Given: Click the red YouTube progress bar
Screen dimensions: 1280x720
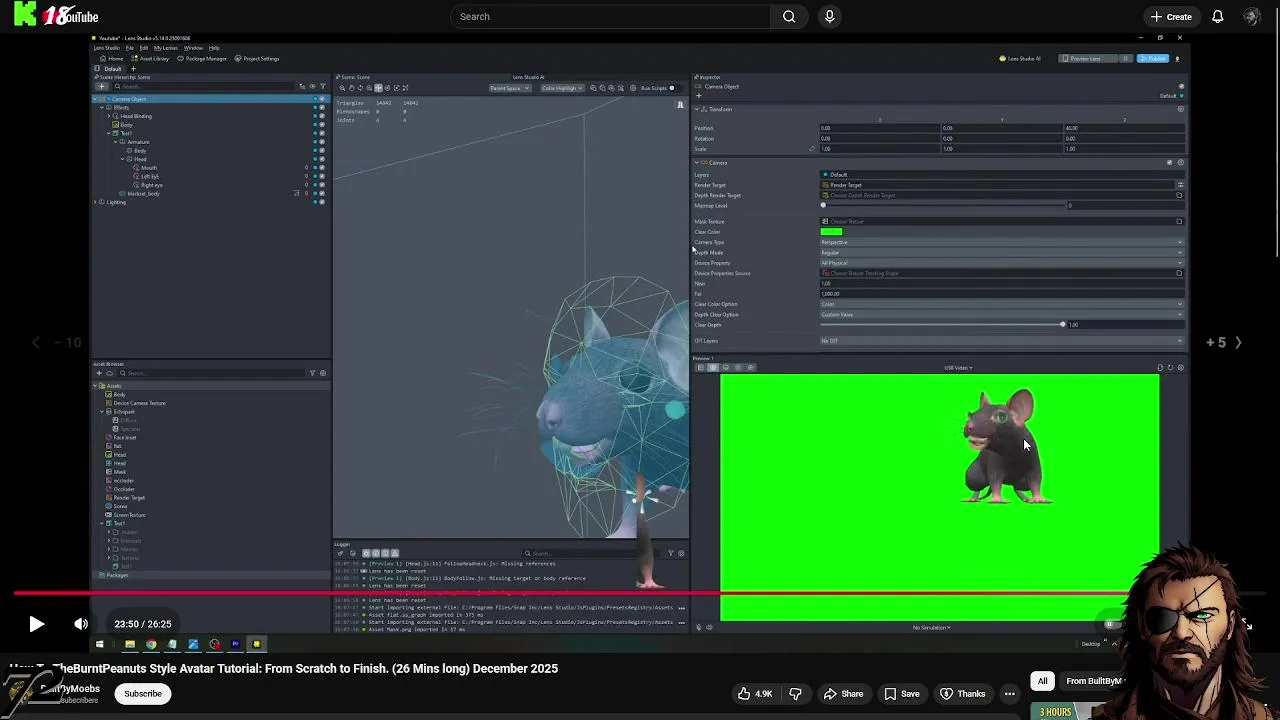Looking at the screenshot, I should 570,593.
